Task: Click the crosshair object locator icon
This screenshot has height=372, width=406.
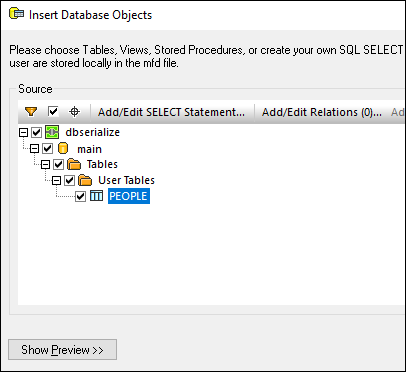Action: pos(74,112)
